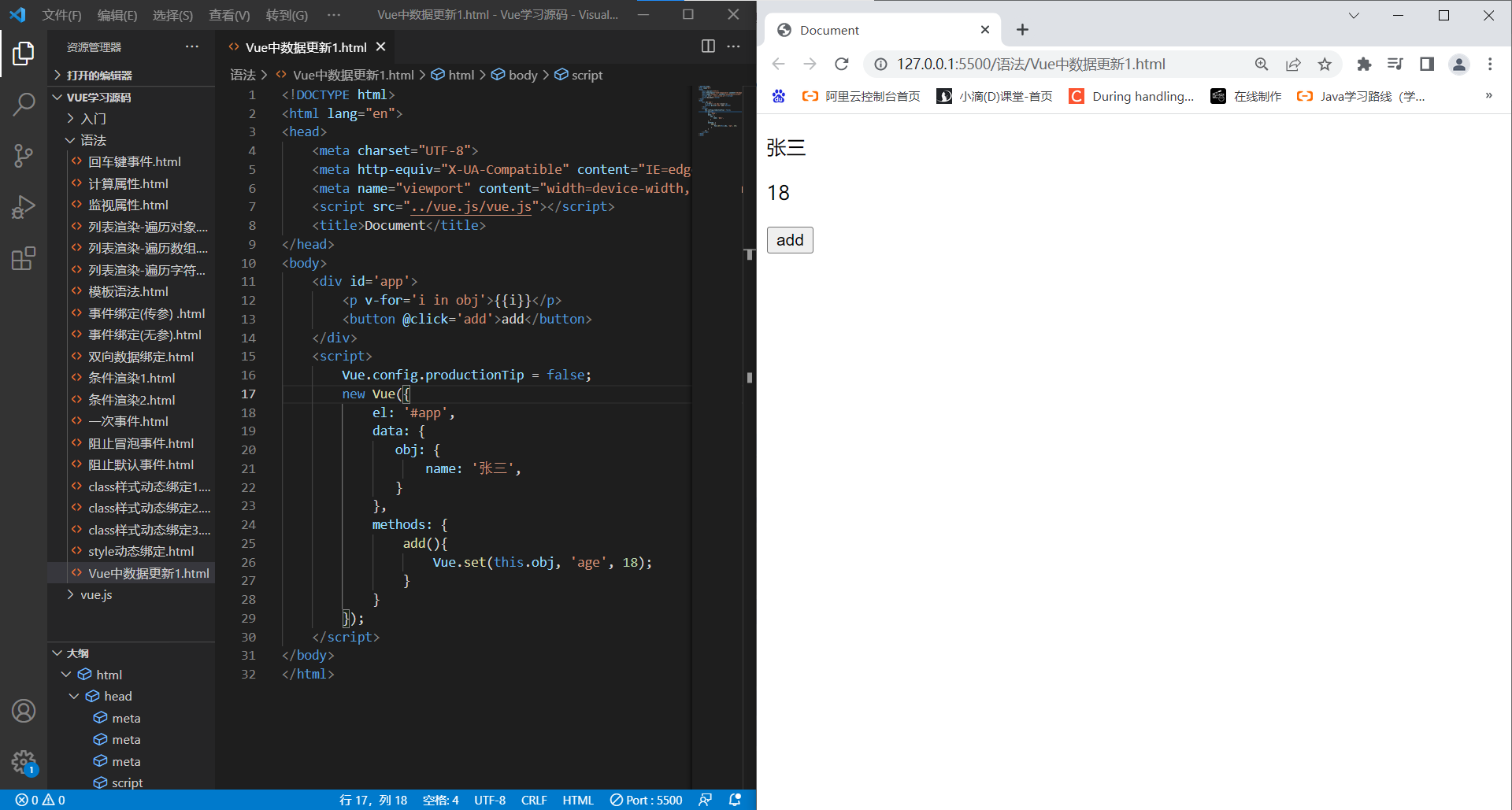Open 在线制作 bookmark
The image size is (1512, 810).
pyautogui.click(x=1246, y=96)
